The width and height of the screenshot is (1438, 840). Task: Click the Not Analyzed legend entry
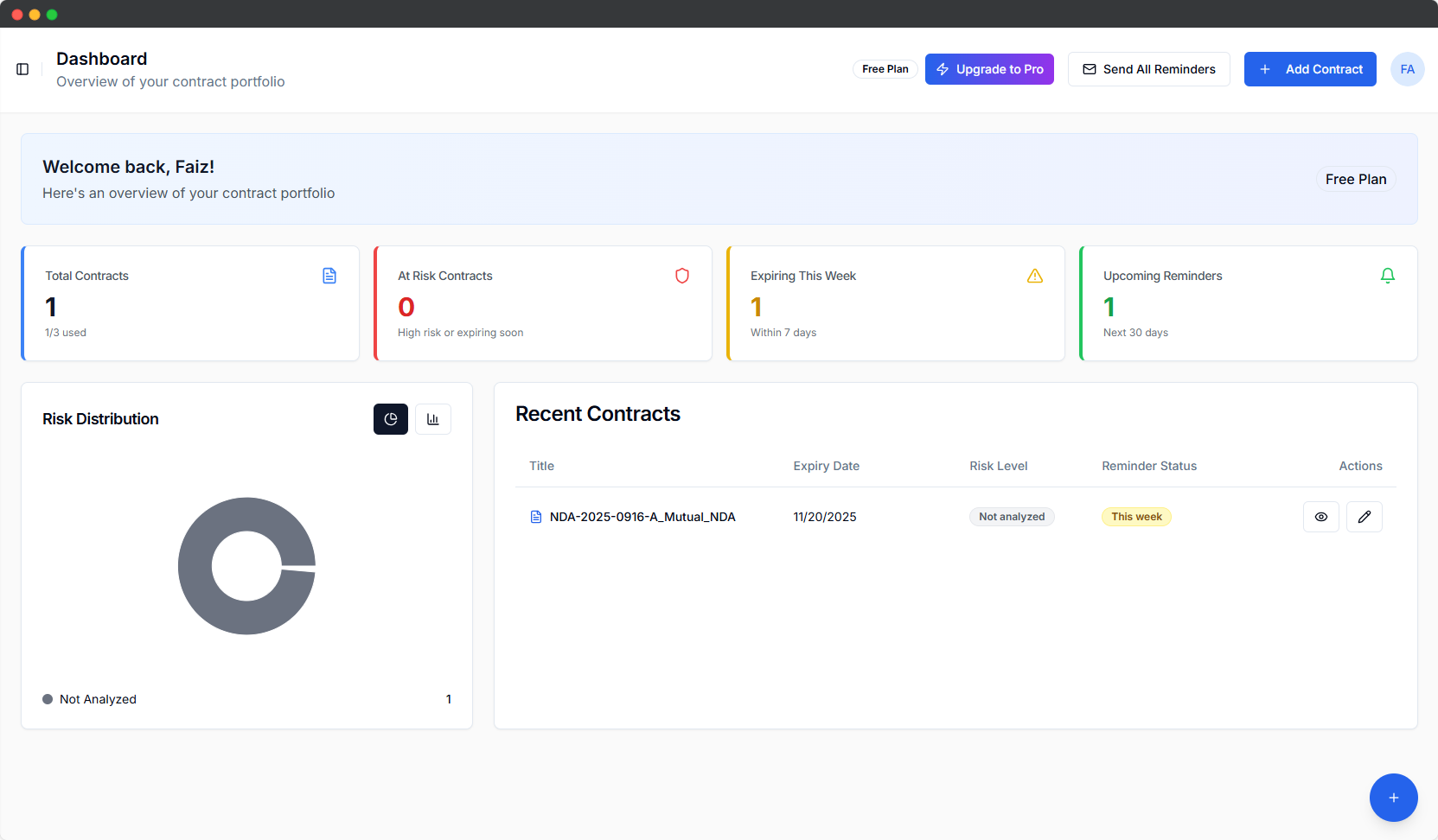coord(97,699)
